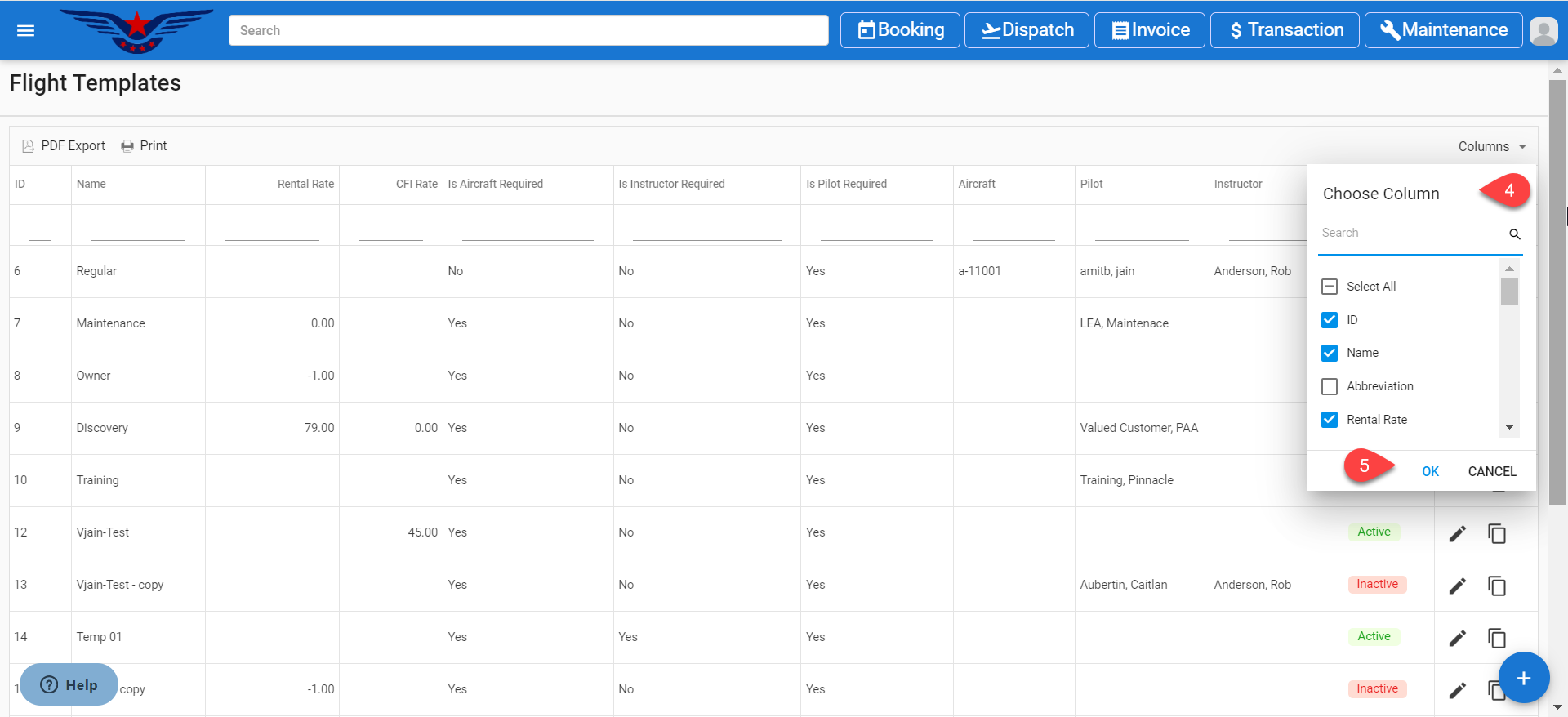Edit the Vjain-Test template with pencil icon
Screen dimensions: 1568x717
click(1457, 533)
